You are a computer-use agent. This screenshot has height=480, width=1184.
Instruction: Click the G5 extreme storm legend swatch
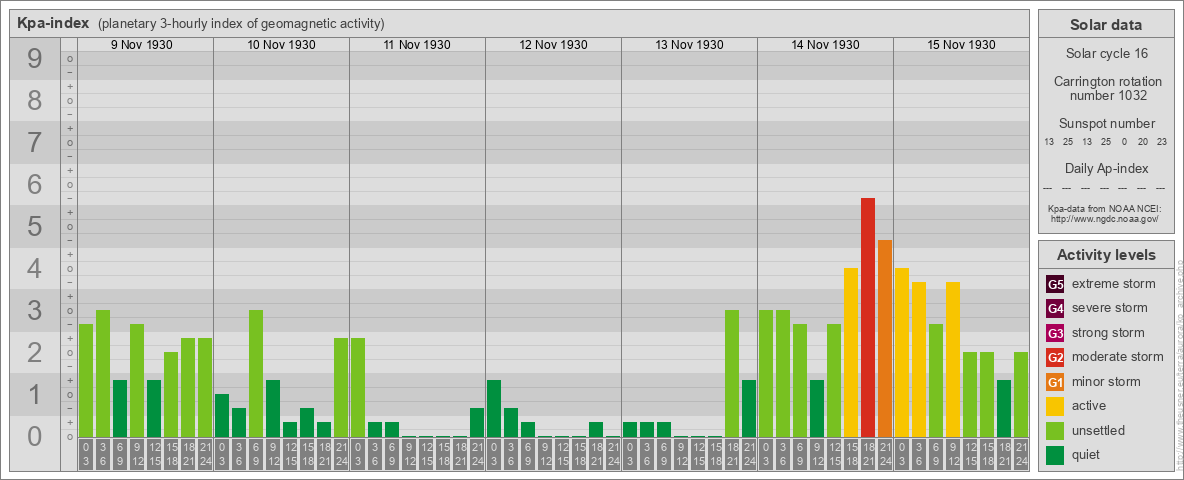[x=1055, y=284]
